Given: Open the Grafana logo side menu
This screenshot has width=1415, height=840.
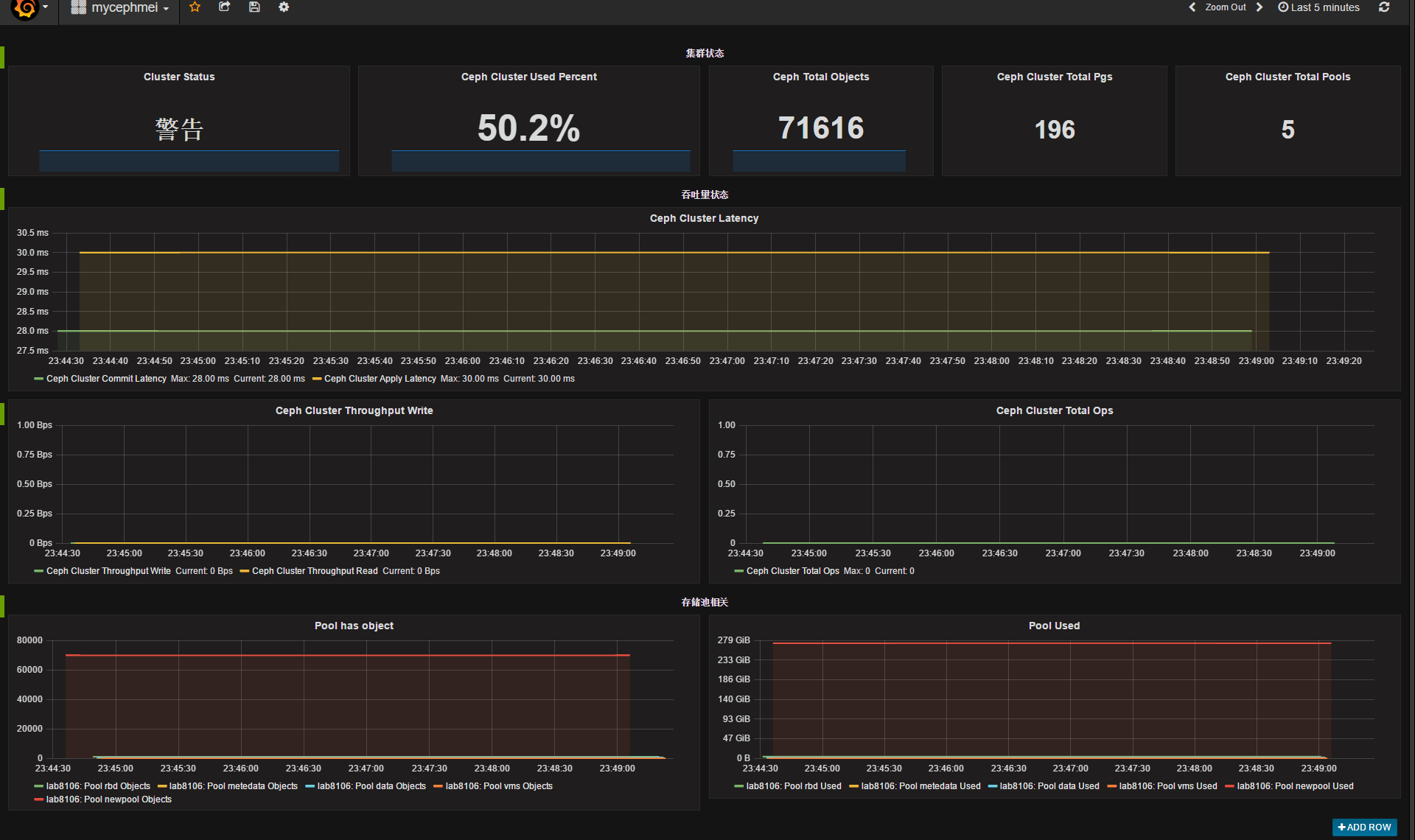Looking at the screenshot, I should pyautogui.click(x=26, y=8).
